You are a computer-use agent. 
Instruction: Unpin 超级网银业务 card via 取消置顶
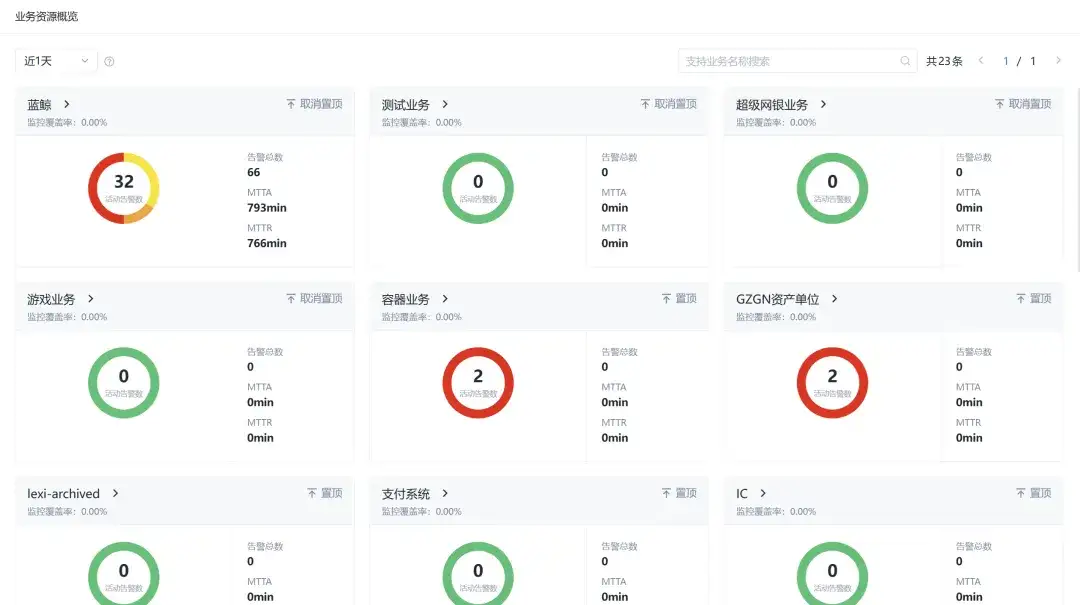1023,104
